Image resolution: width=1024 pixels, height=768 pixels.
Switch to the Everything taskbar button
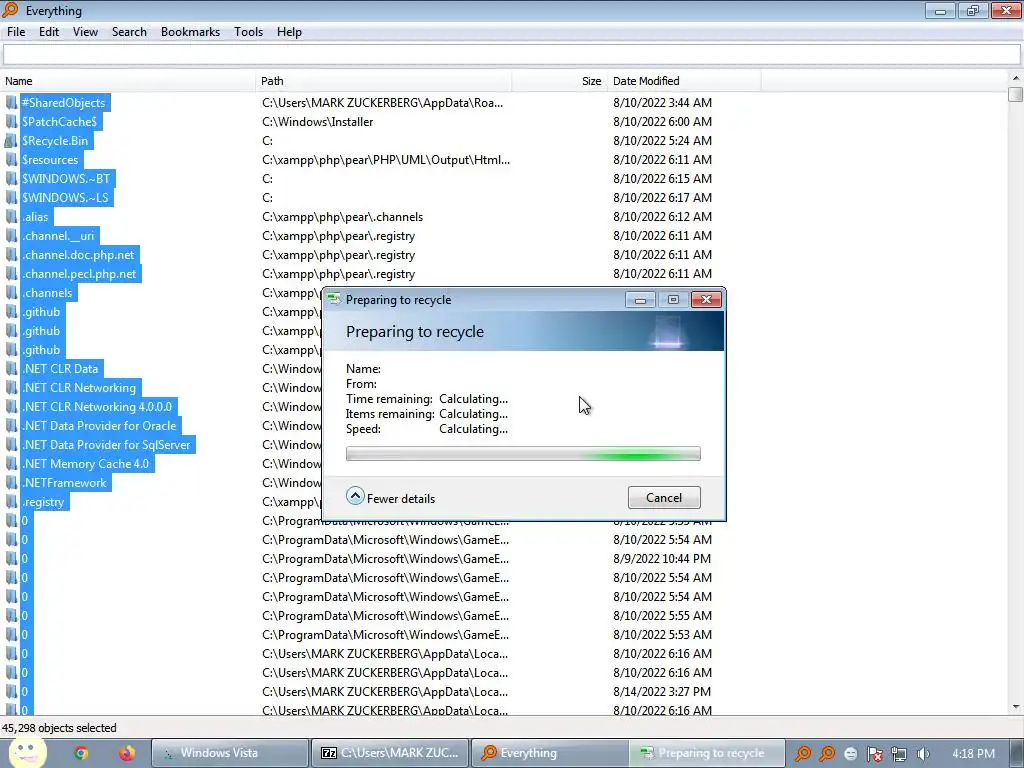coord(550,753)
